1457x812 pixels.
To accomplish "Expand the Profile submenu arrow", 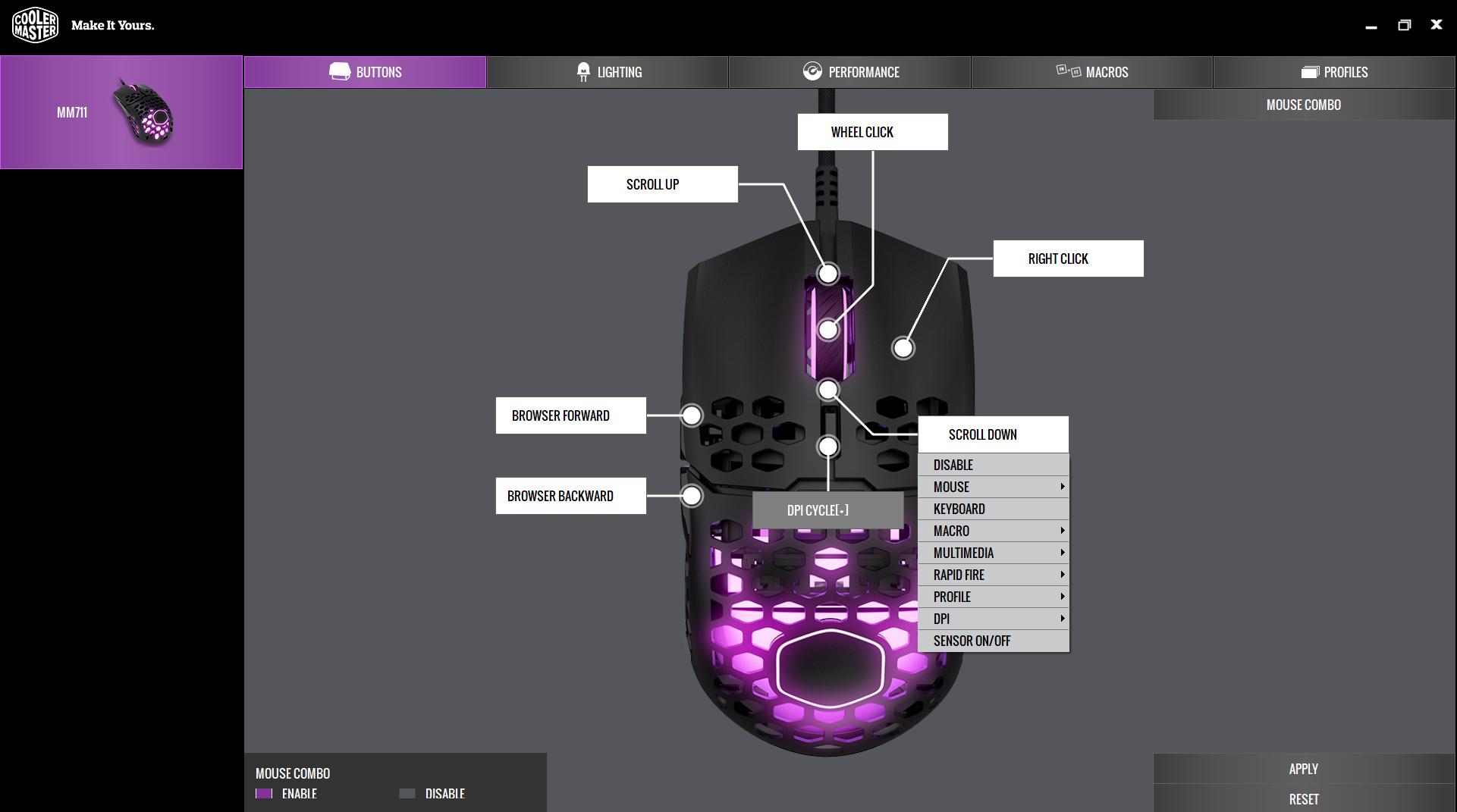I will tap(1063, 597).
